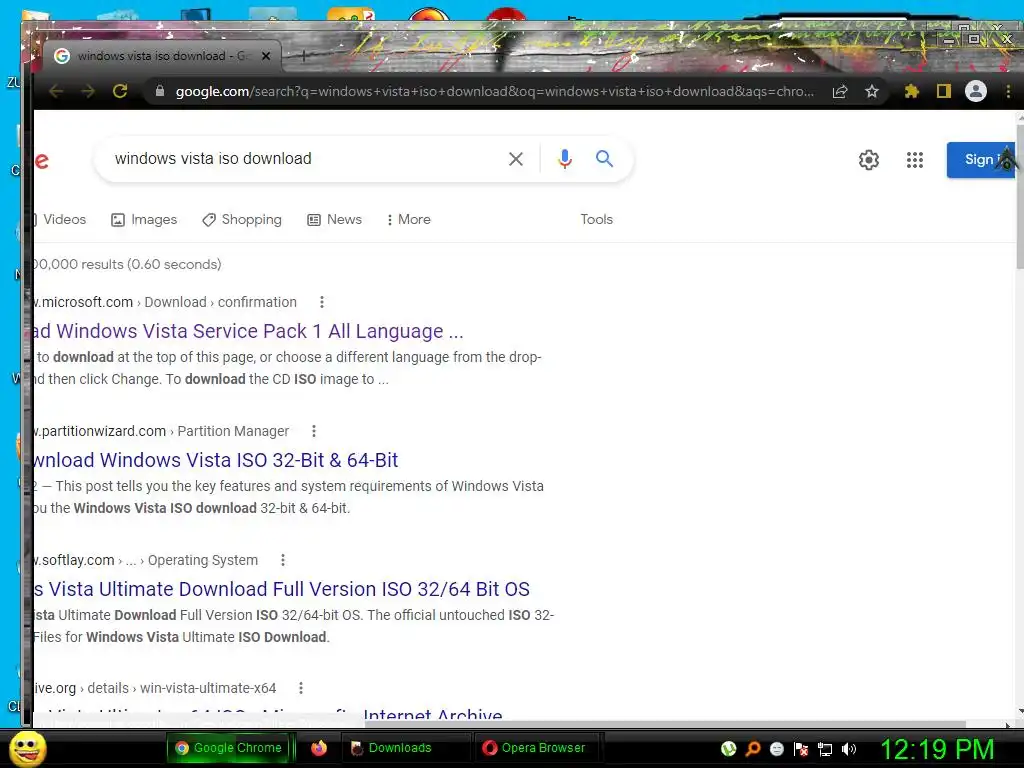Start voice search with microphone icon
This screenshot has width=1024, height=768.
(x=565, y=159)
